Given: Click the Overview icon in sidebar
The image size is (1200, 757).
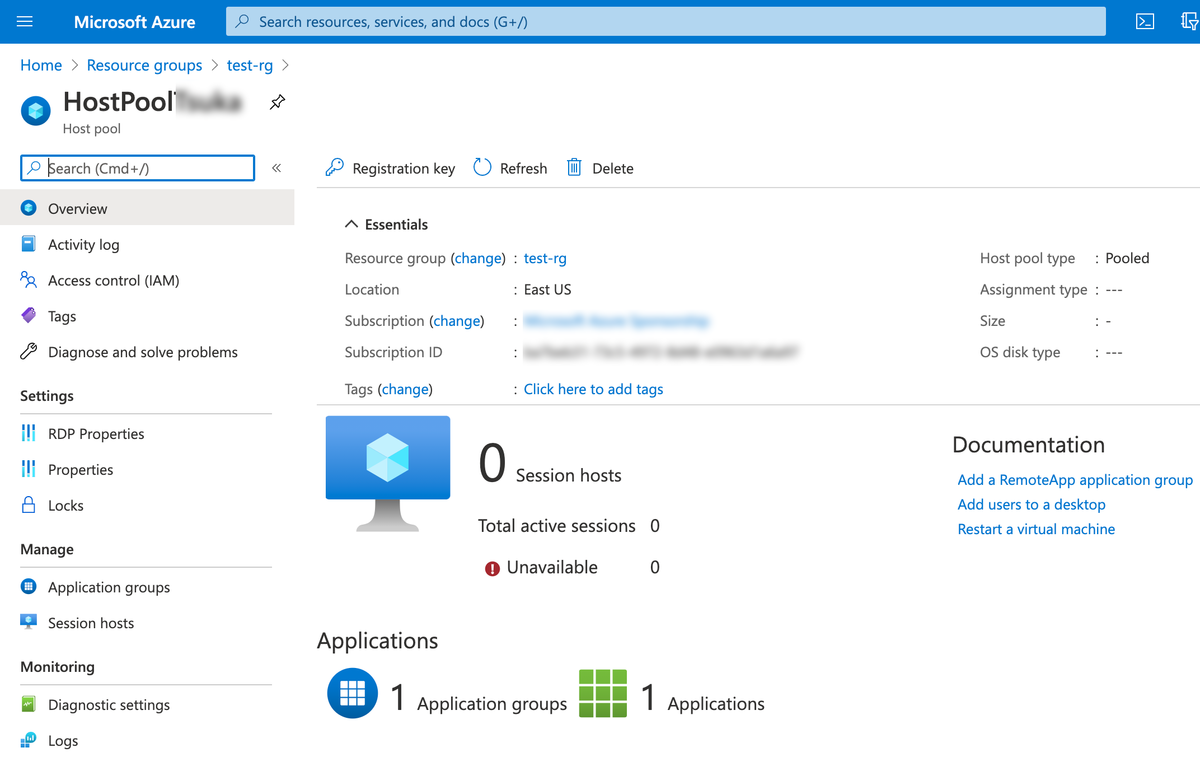Looking at the screenshot, I should 29,208.
